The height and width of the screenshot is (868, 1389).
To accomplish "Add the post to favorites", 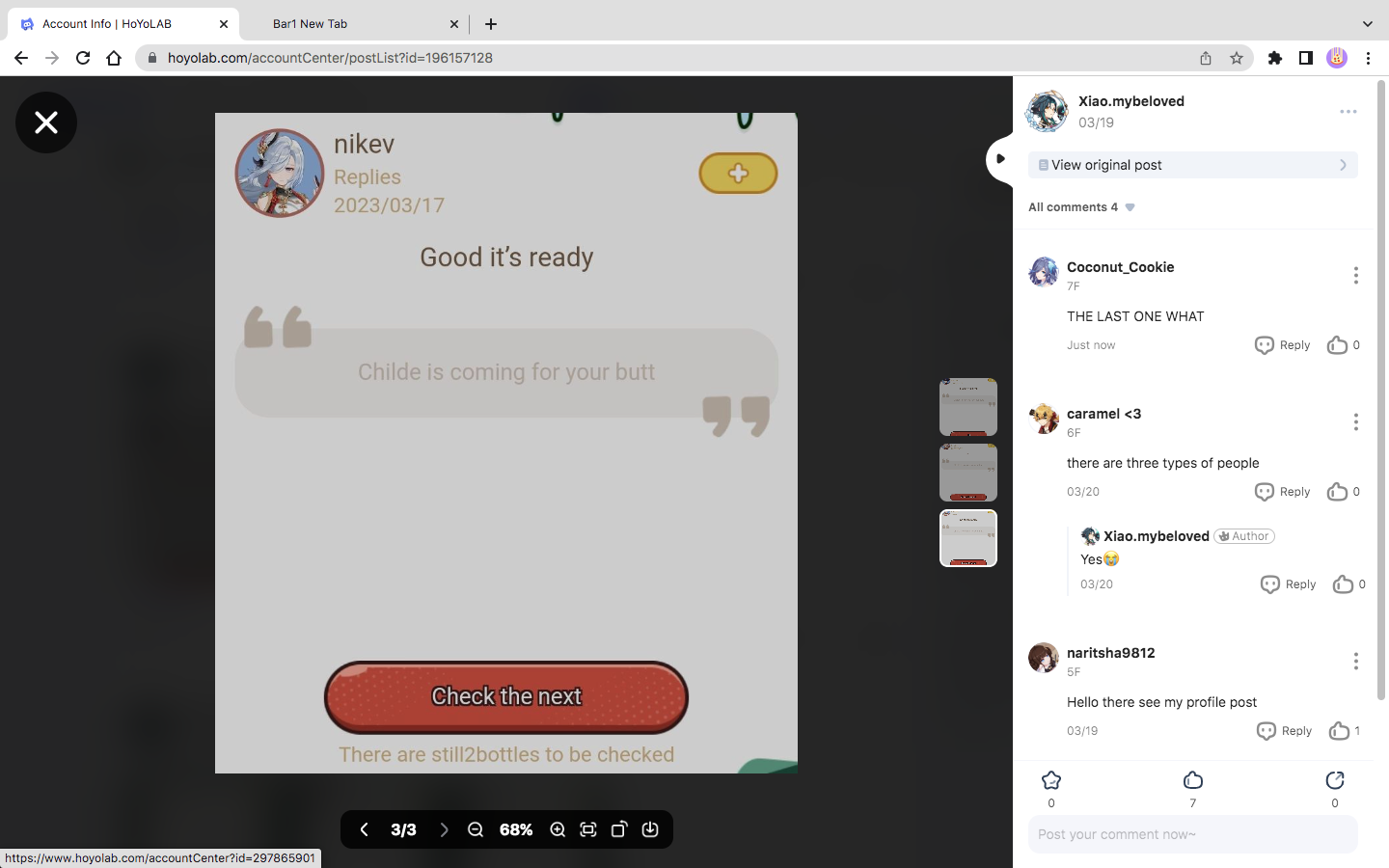I will coord(1051,780).
